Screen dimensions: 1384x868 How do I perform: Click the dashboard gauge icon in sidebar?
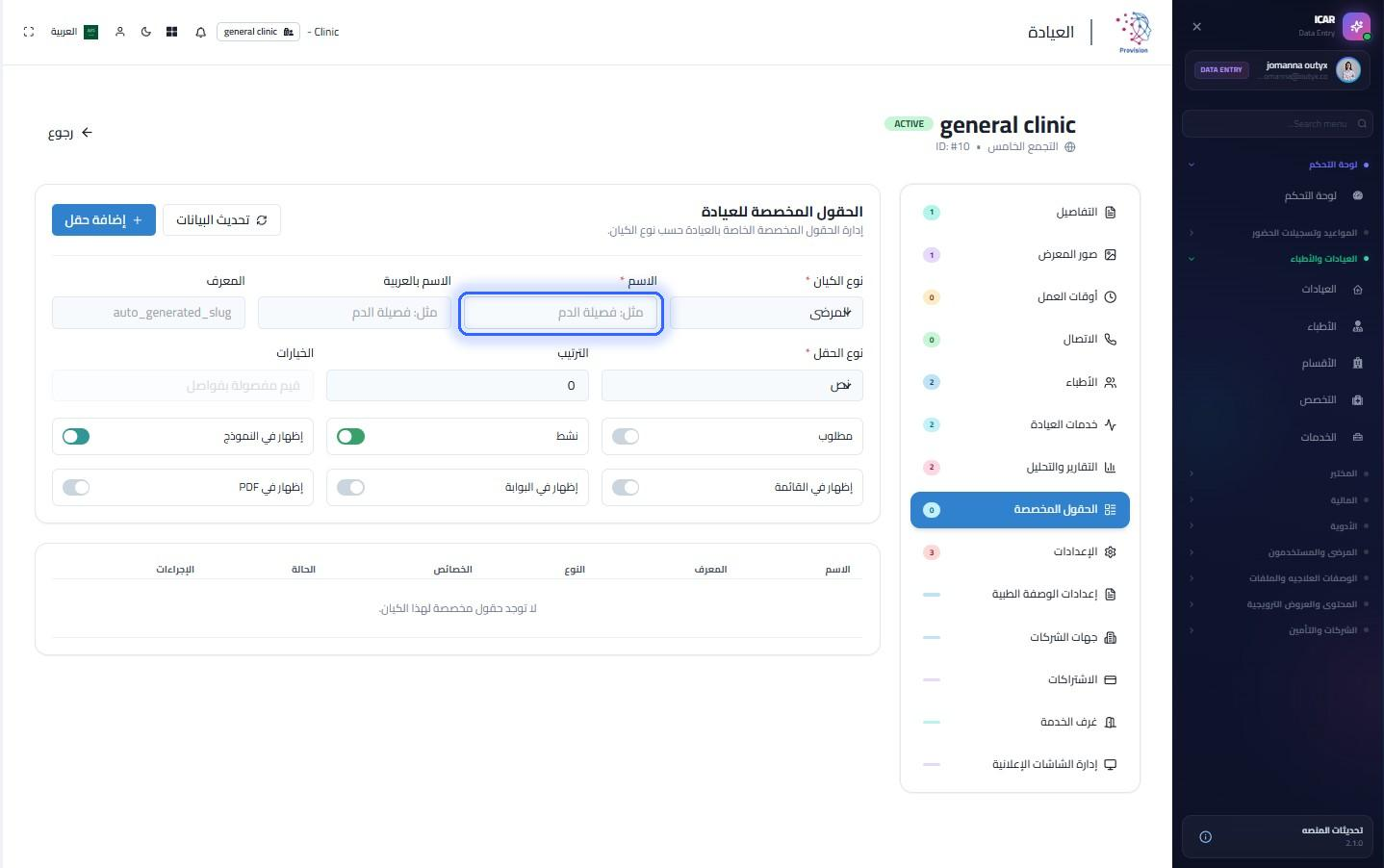1358,195
